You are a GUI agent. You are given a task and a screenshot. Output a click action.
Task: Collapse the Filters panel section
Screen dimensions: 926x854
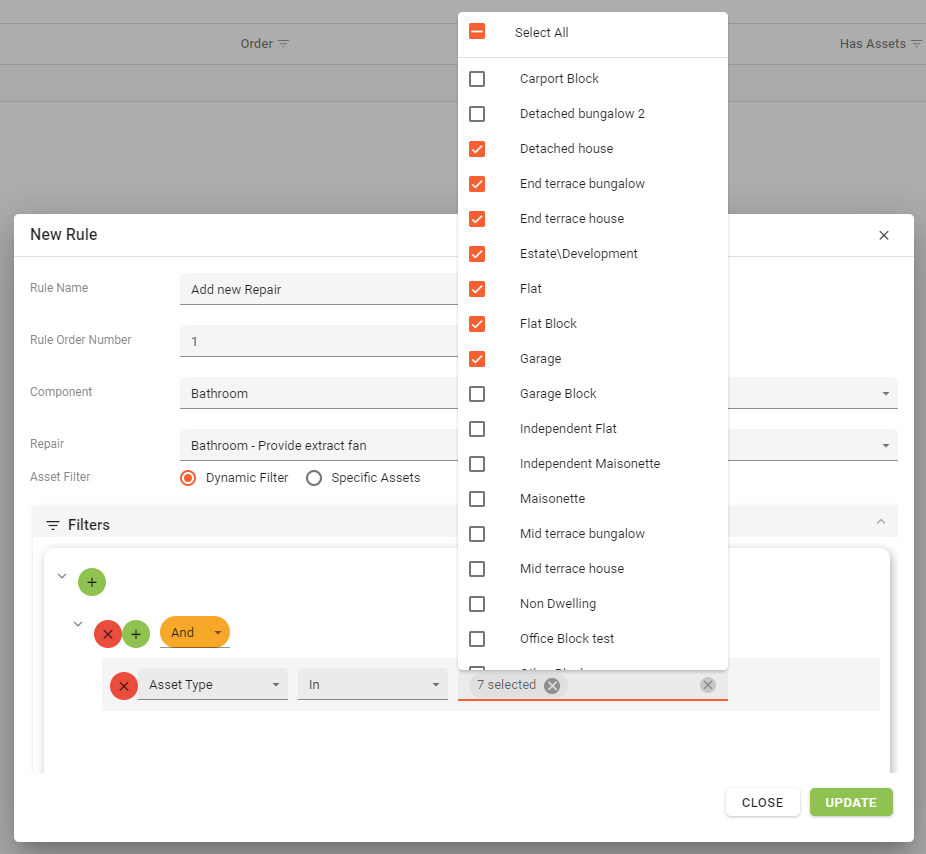(880, 522)
